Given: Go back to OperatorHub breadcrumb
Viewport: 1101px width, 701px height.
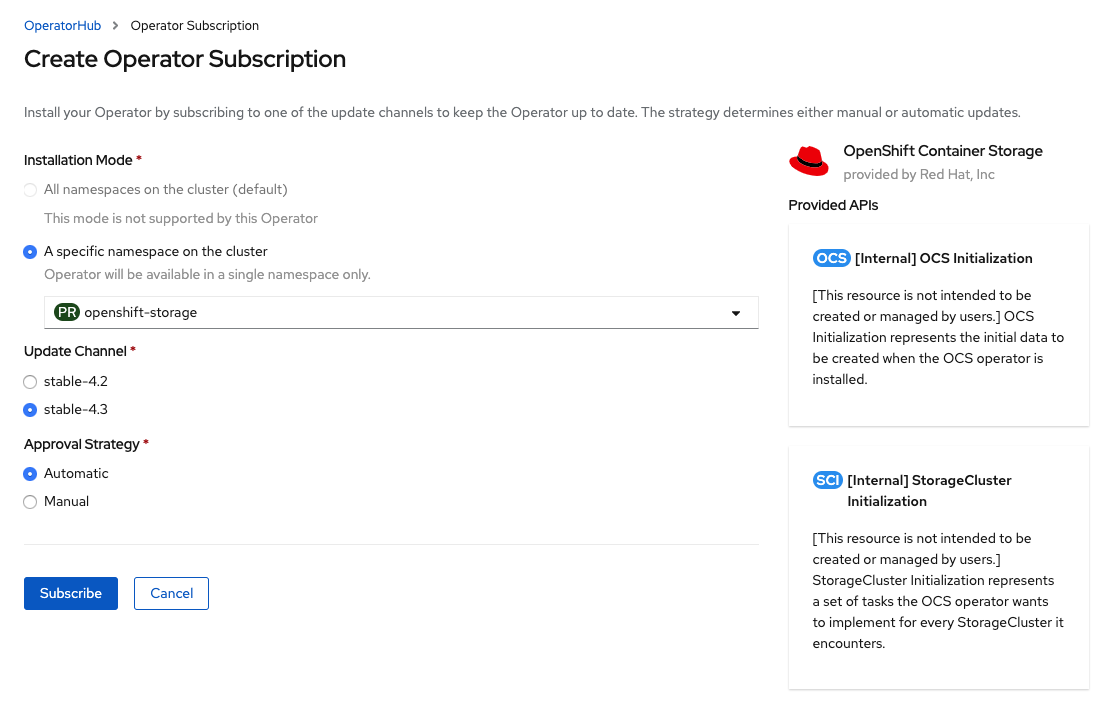Looking at the screenshot, I should click(62, 26).
